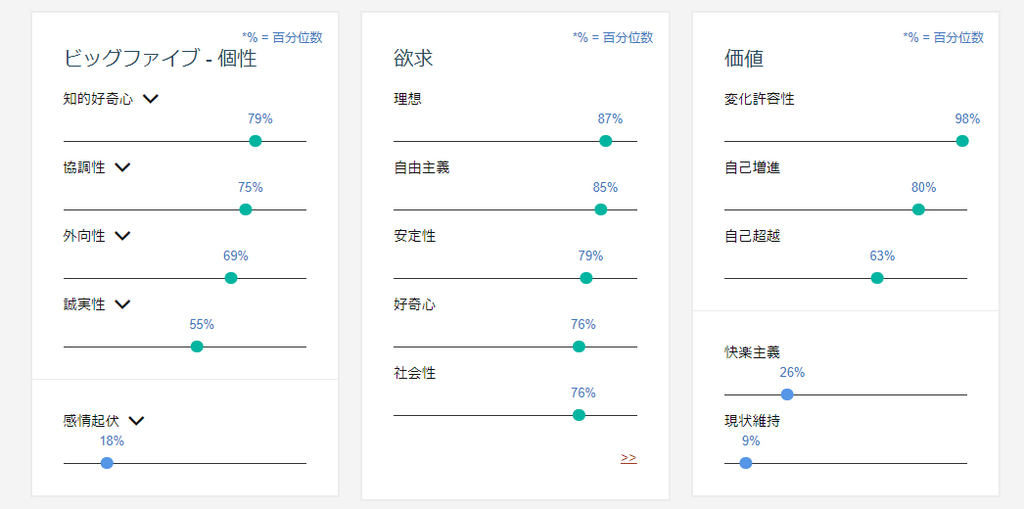Expand the 知的好奇心 chevron
The image size is (1024, 509).
pos(151,99)
